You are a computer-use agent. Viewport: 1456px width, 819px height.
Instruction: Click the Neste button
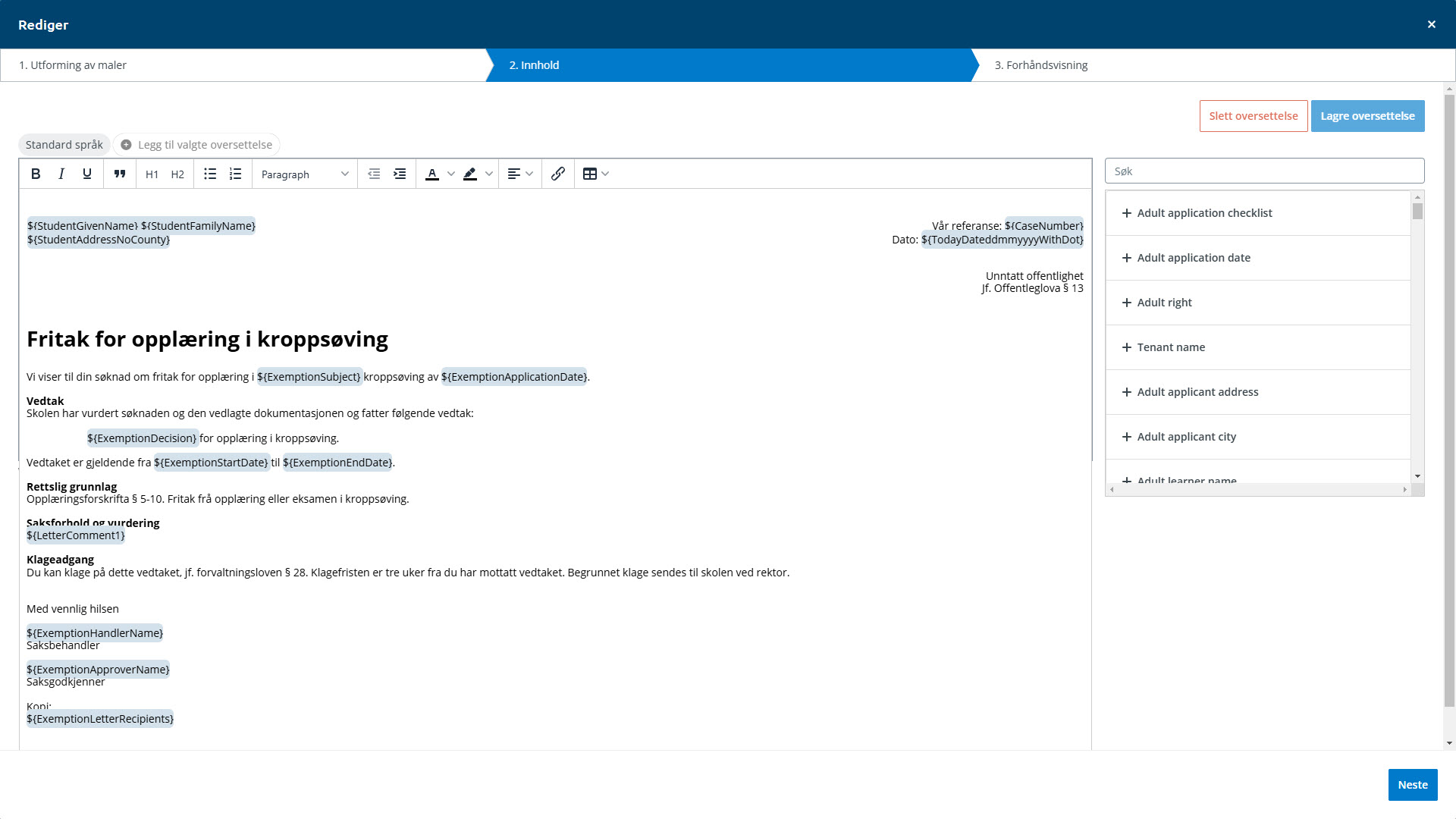point(1412,785)
